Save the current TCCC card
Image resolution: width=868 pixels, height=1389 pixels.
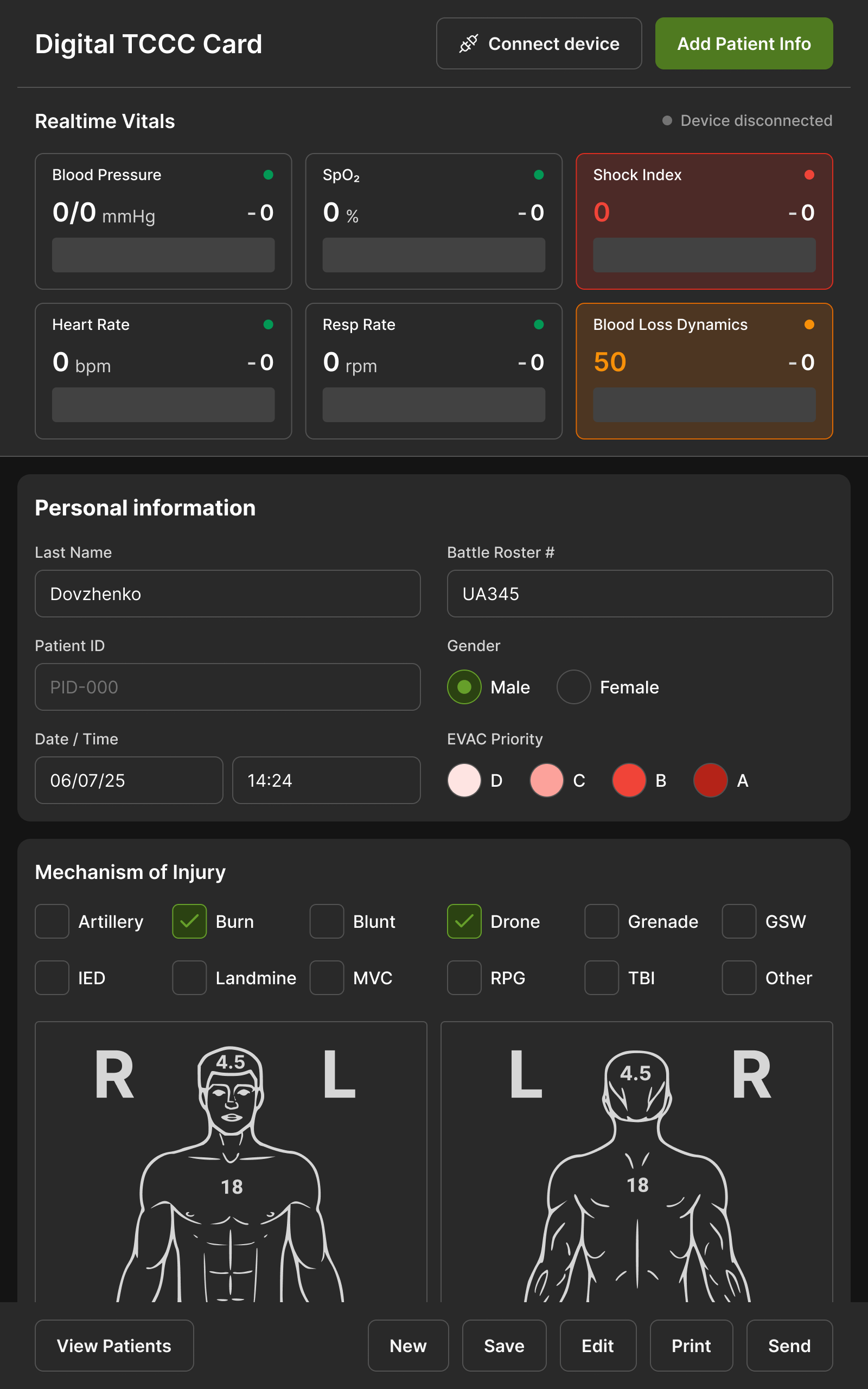coord(504,1346)
